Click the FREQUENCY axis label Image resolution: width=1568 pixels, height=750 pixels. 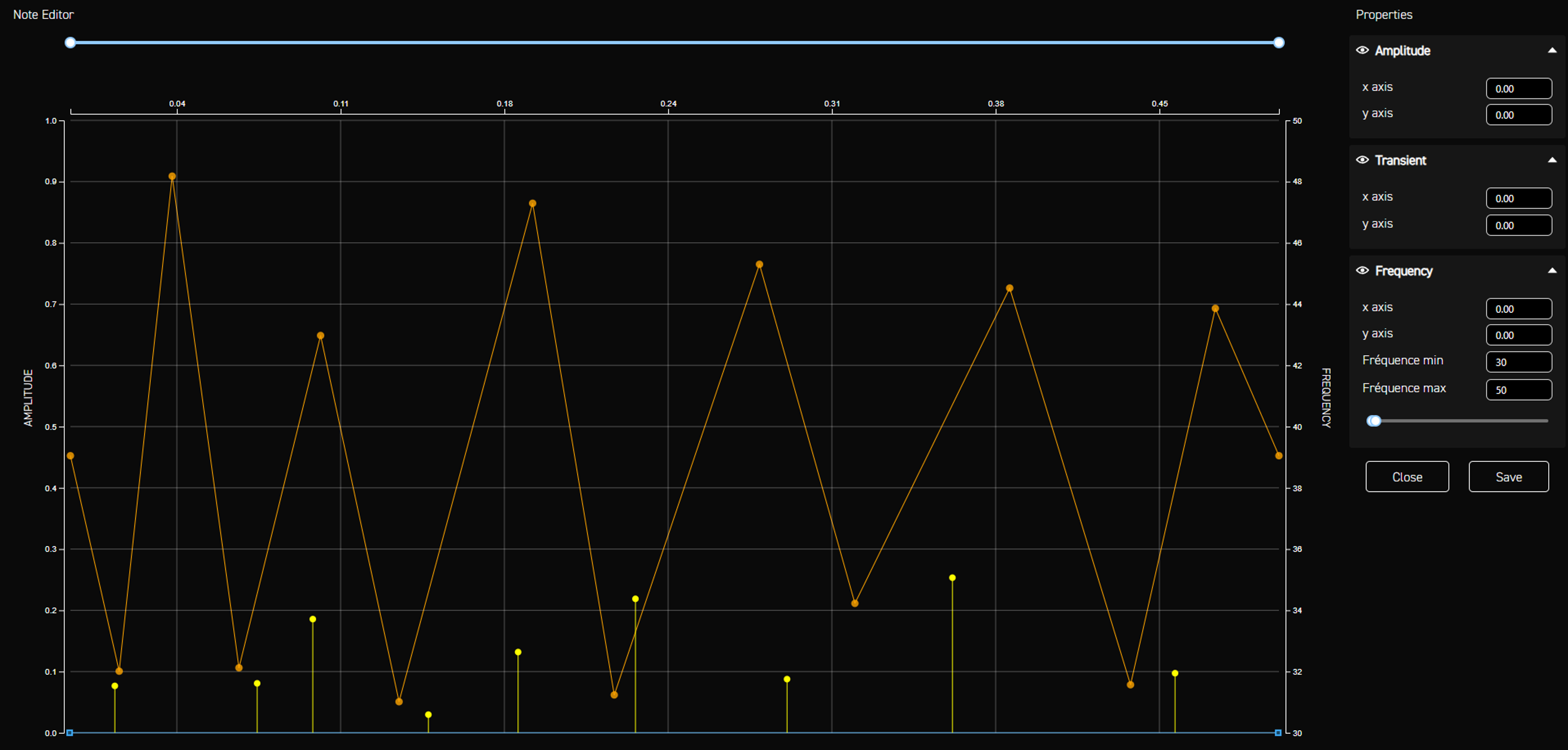[x=1326, y=398]
